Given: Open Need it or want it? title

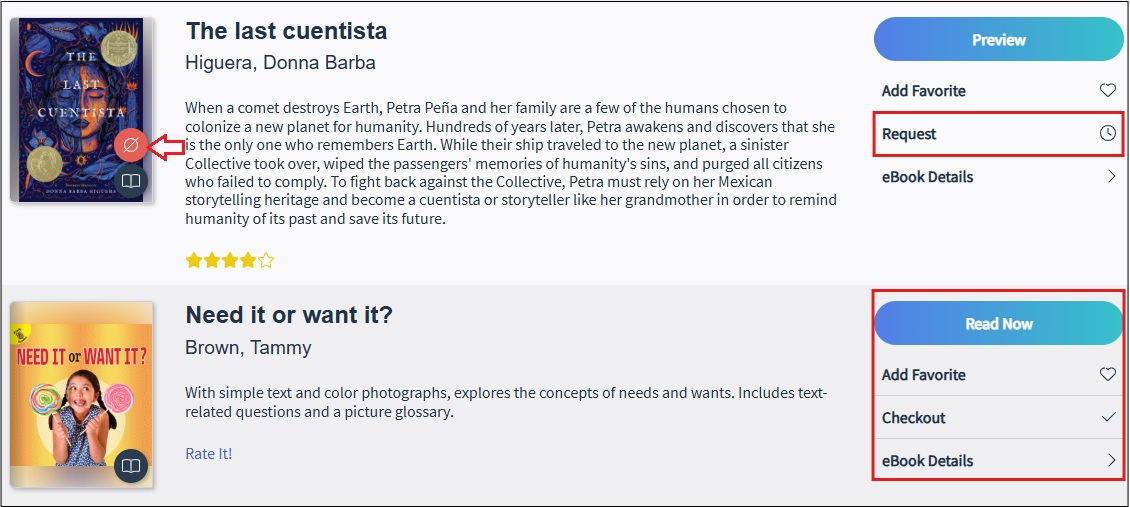Looking at the screenshot, I should [289, 315].
